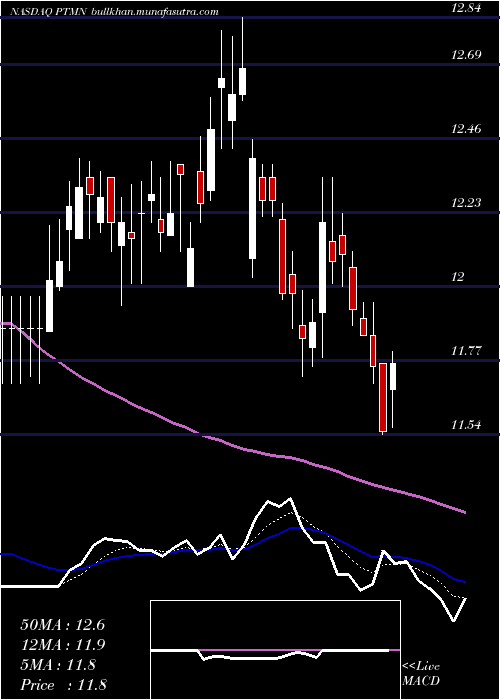Select the 5MA : 11.8 readout
The image size is (500, 700).
pos(58,665)
